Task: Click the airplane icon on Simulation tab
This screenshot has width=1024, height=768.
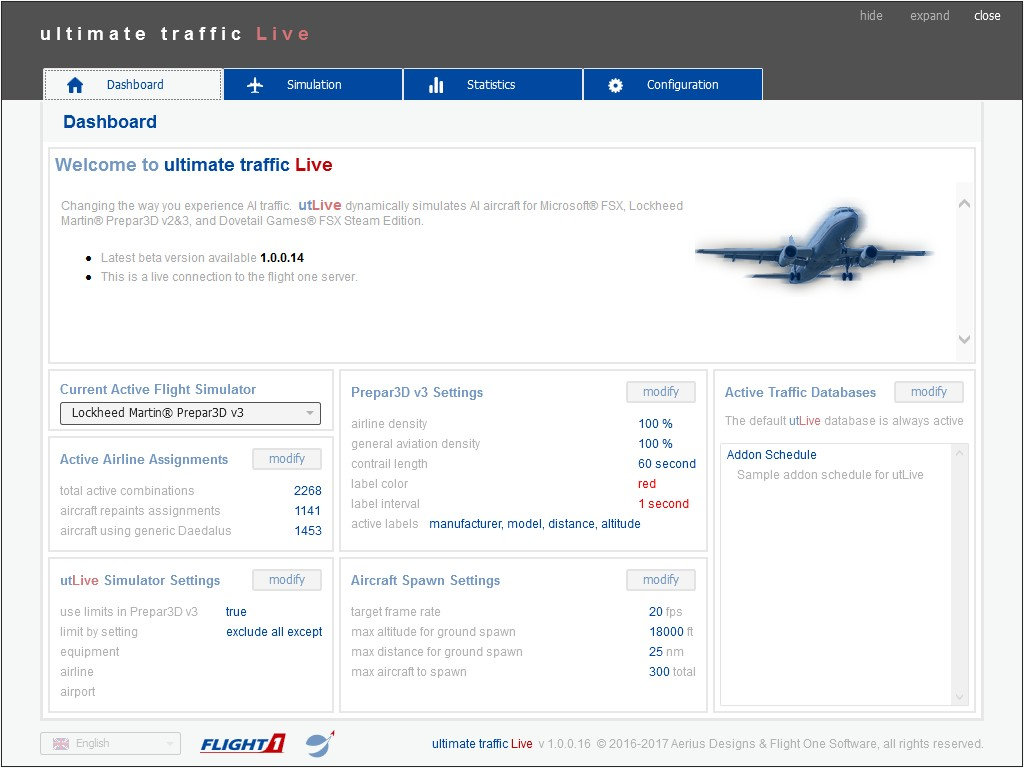Action: pyautogui.click(x=255, y=85)
